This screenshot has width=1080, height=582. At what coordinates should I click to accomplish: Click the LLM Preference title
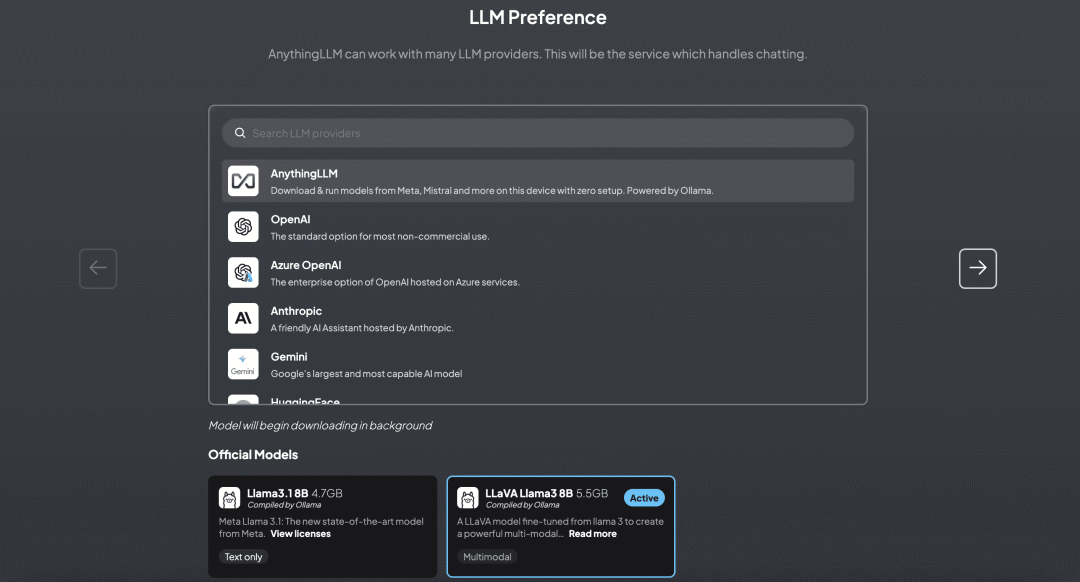(538, 17)
